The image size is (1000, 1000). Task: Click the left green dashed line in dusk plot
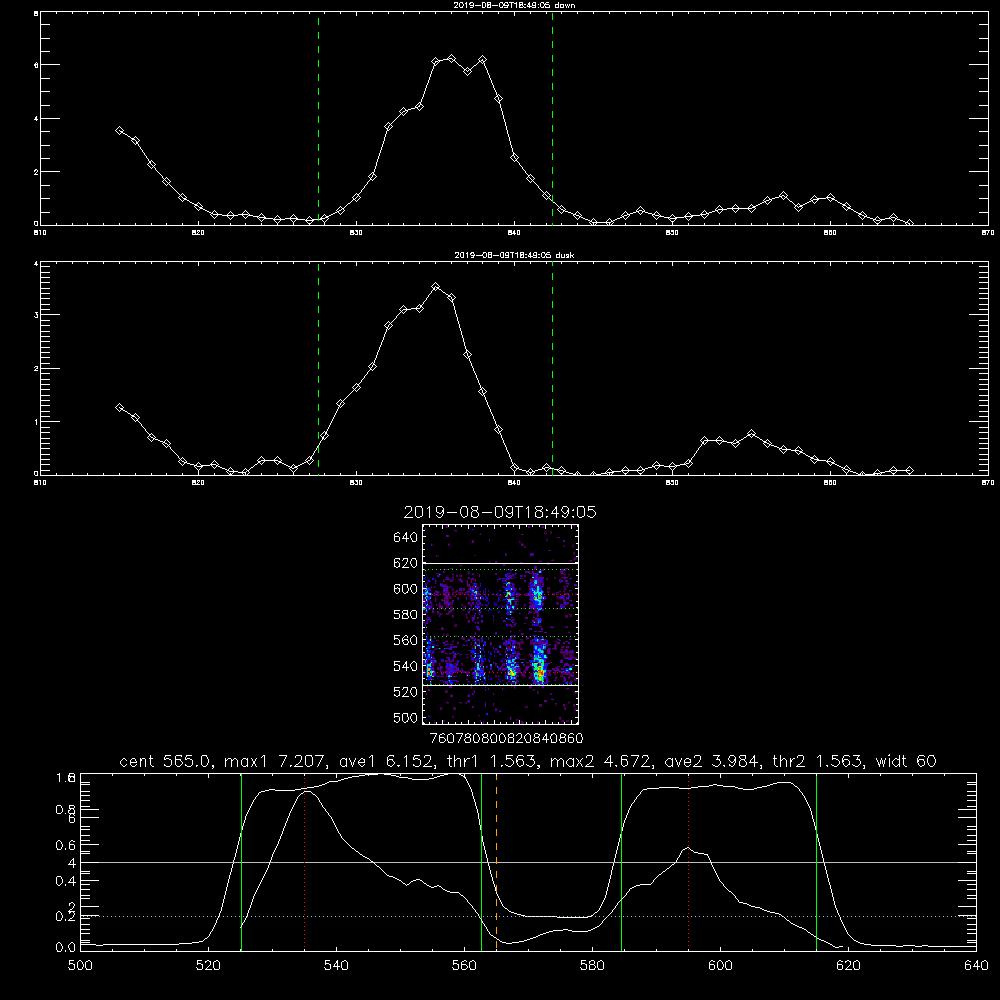(318, 368)
